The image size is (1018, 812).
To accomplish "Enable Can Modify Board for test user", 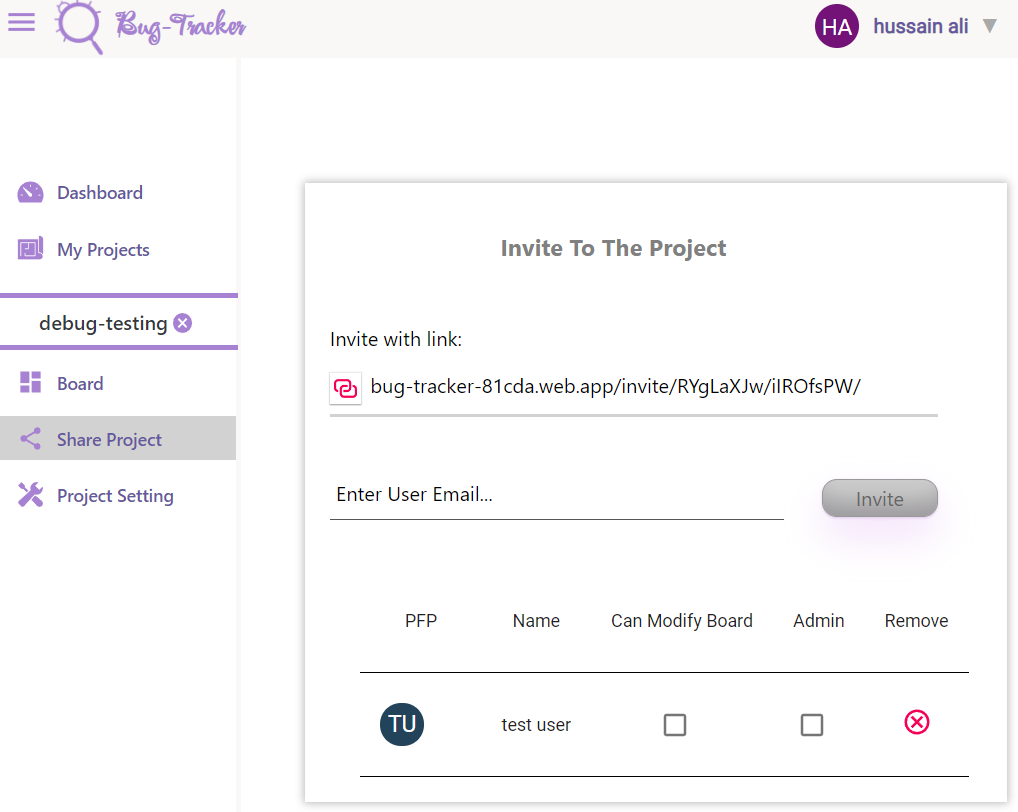I will [675, 724].
